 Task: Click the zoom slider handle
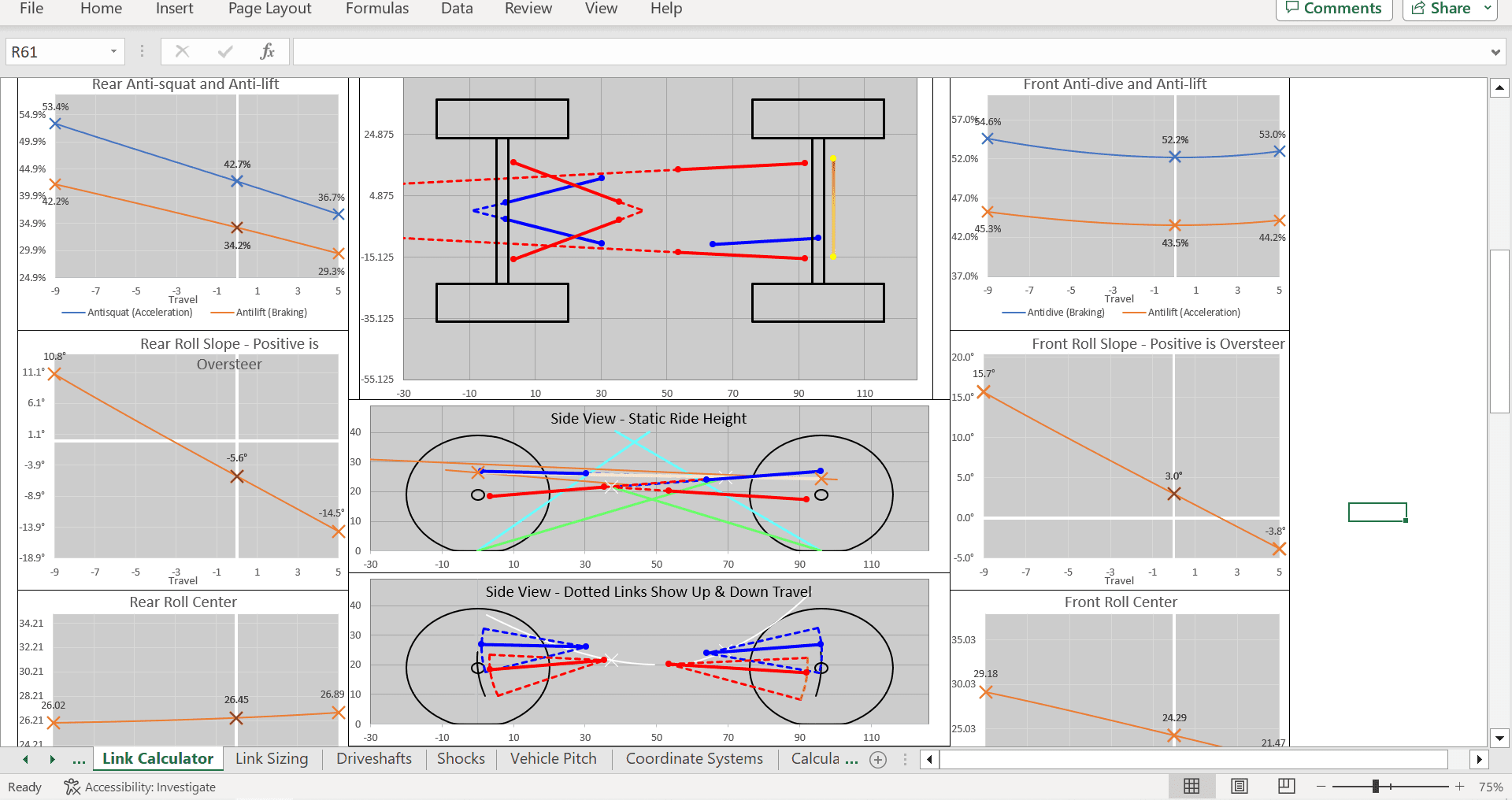pyautogui.click(x=1376, y=787)
